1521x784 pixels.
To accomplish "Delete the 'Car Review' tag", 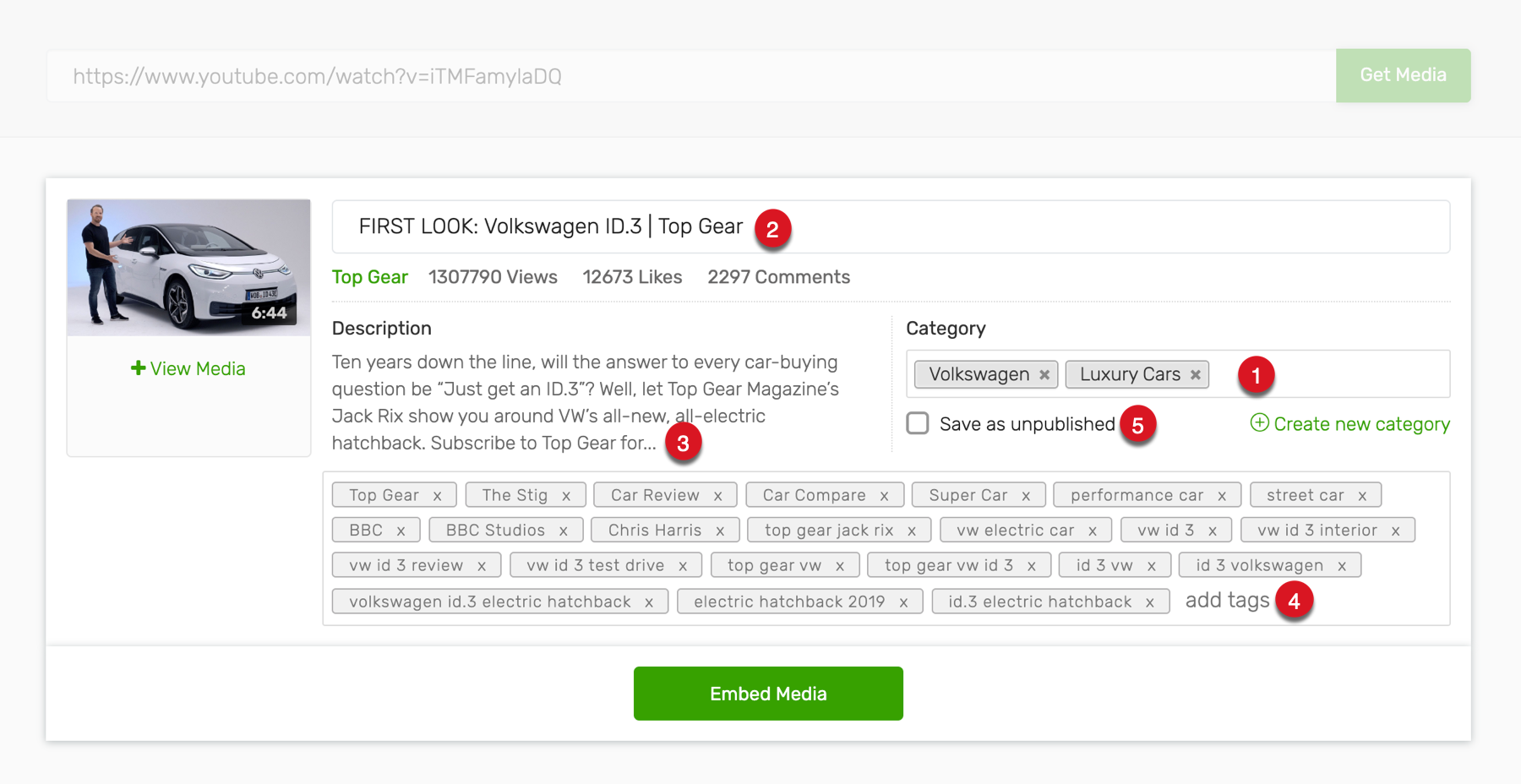I will coord(717,496).
